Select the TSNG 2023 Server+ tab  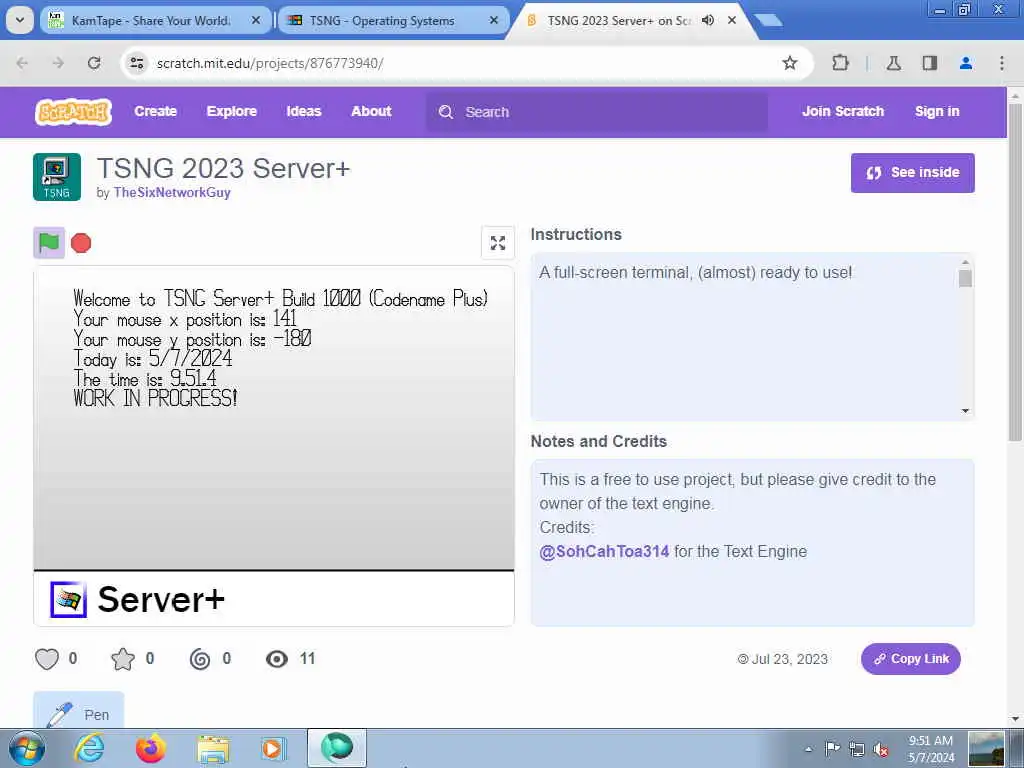click(x=618, y=20)
